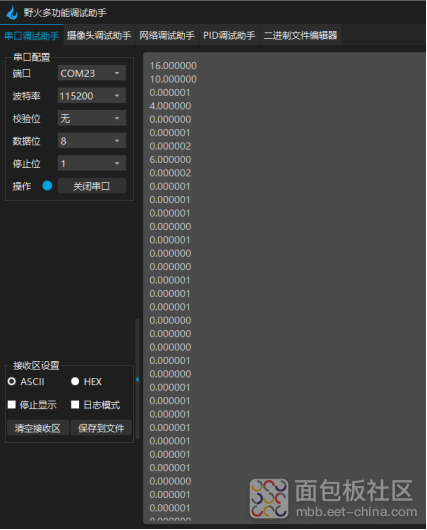The width and height of the screenshot is (427, 530).
Task: Switch to the 网络调试助手 tab
Action: [x=167, y=35]
